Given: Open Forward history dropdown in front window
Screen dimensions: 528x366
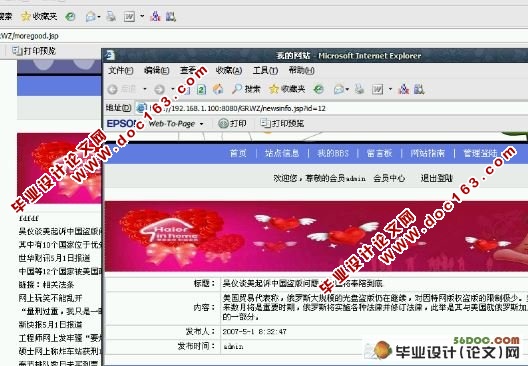Looking at the screenshot, I should coord(172,89).
